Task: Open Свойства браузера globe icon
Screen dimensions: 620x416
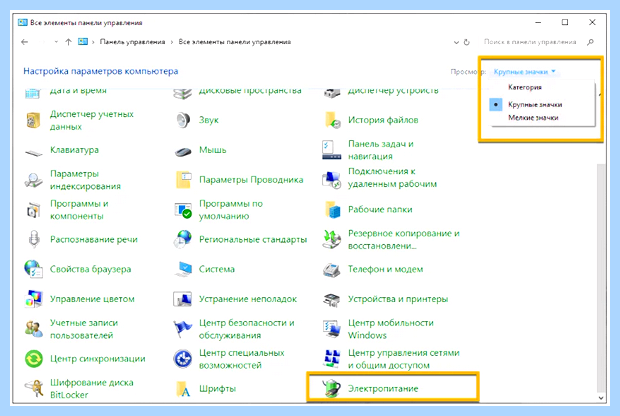Action: [33, 269]
